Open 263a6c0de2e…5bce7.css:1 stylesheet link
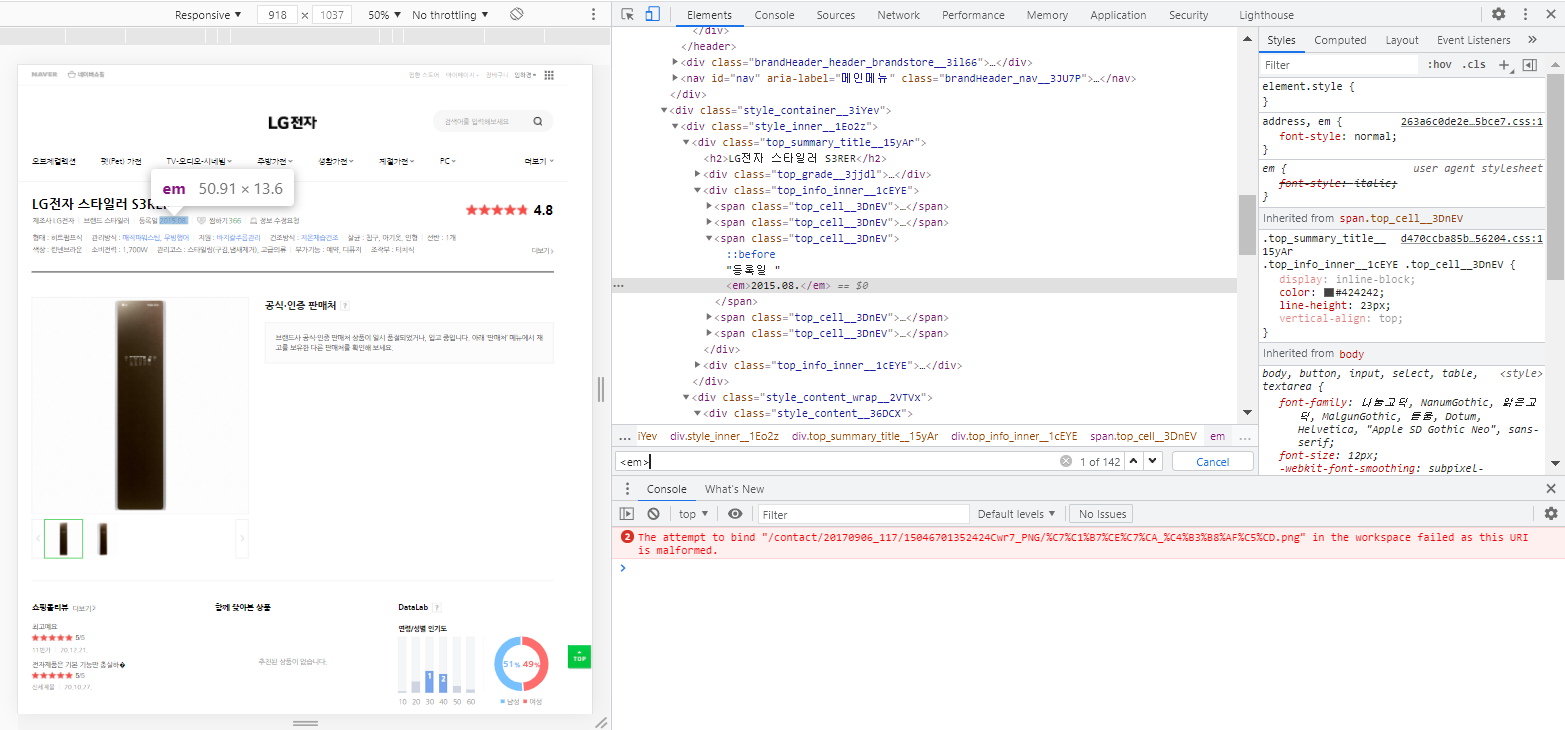1565x730 pixels. coord(1472,121)
